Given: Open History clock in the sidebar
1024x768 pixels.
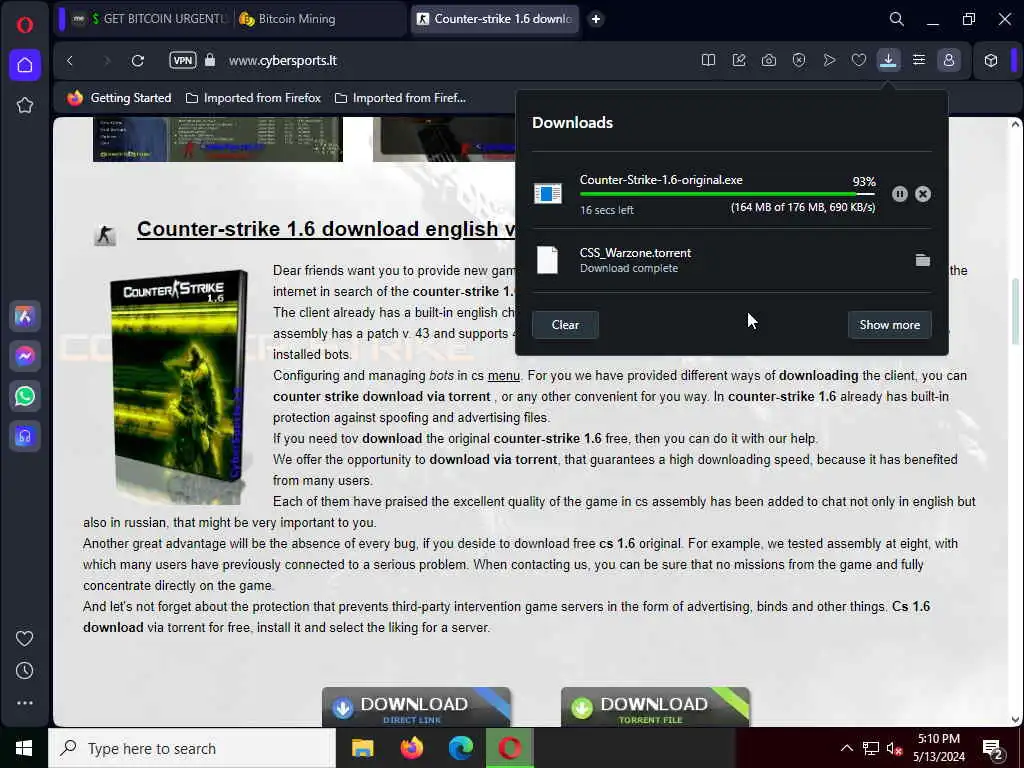Looking at the screenshot, I should tap(25, 671).
